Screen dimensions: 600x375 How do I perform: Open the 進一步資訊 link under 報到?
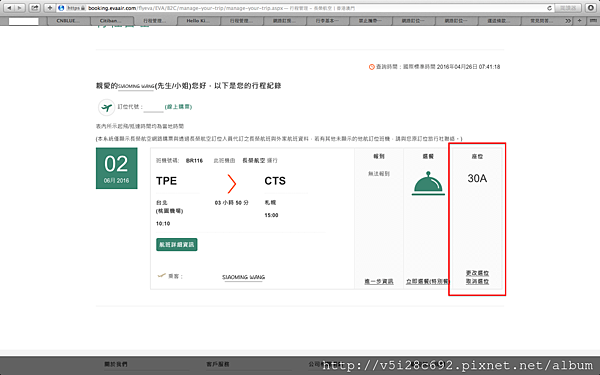[x=379, y=282]
